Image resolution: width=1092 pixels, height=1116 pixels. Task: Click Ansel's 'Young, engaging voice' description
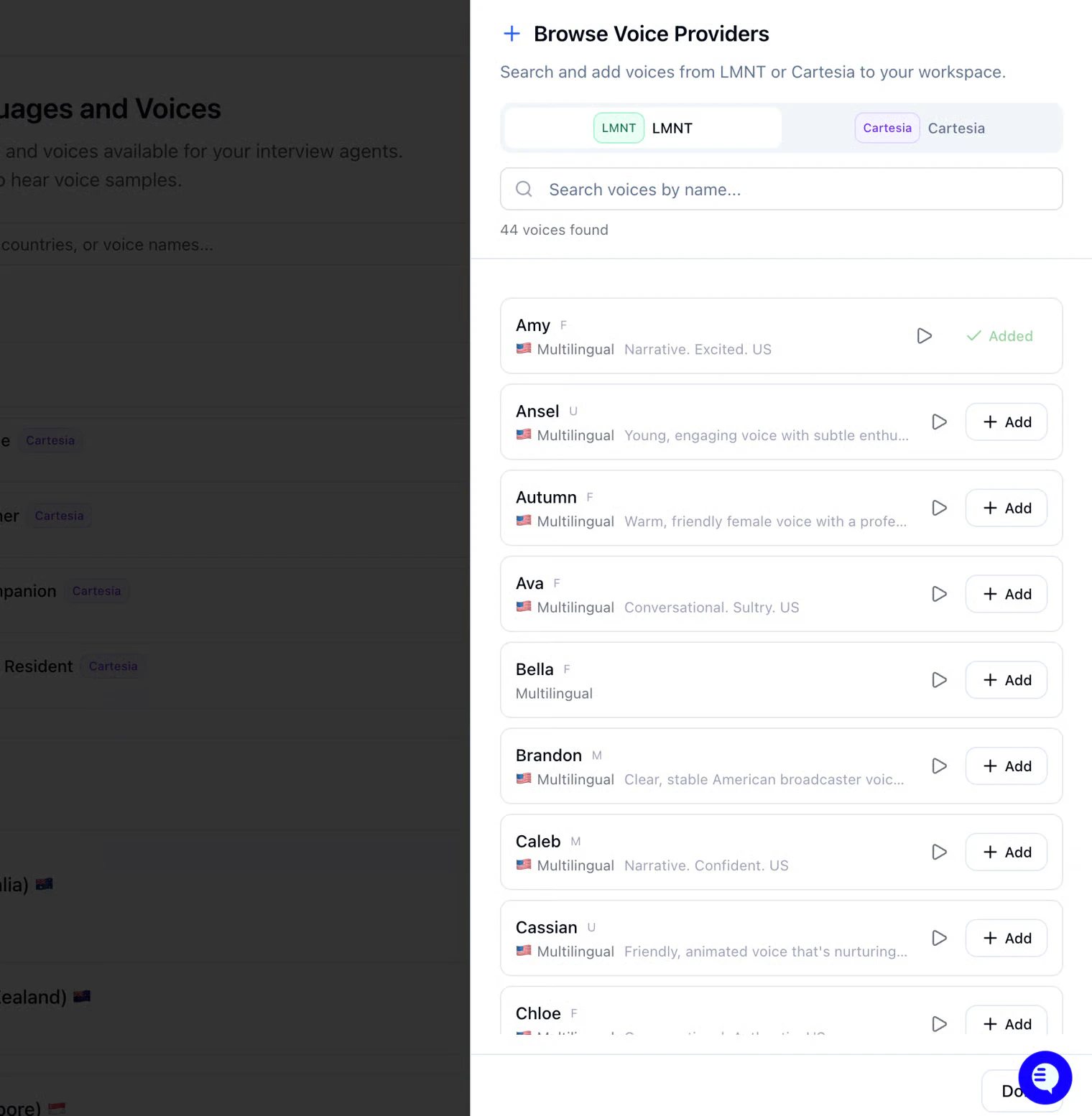pos(767,436)
